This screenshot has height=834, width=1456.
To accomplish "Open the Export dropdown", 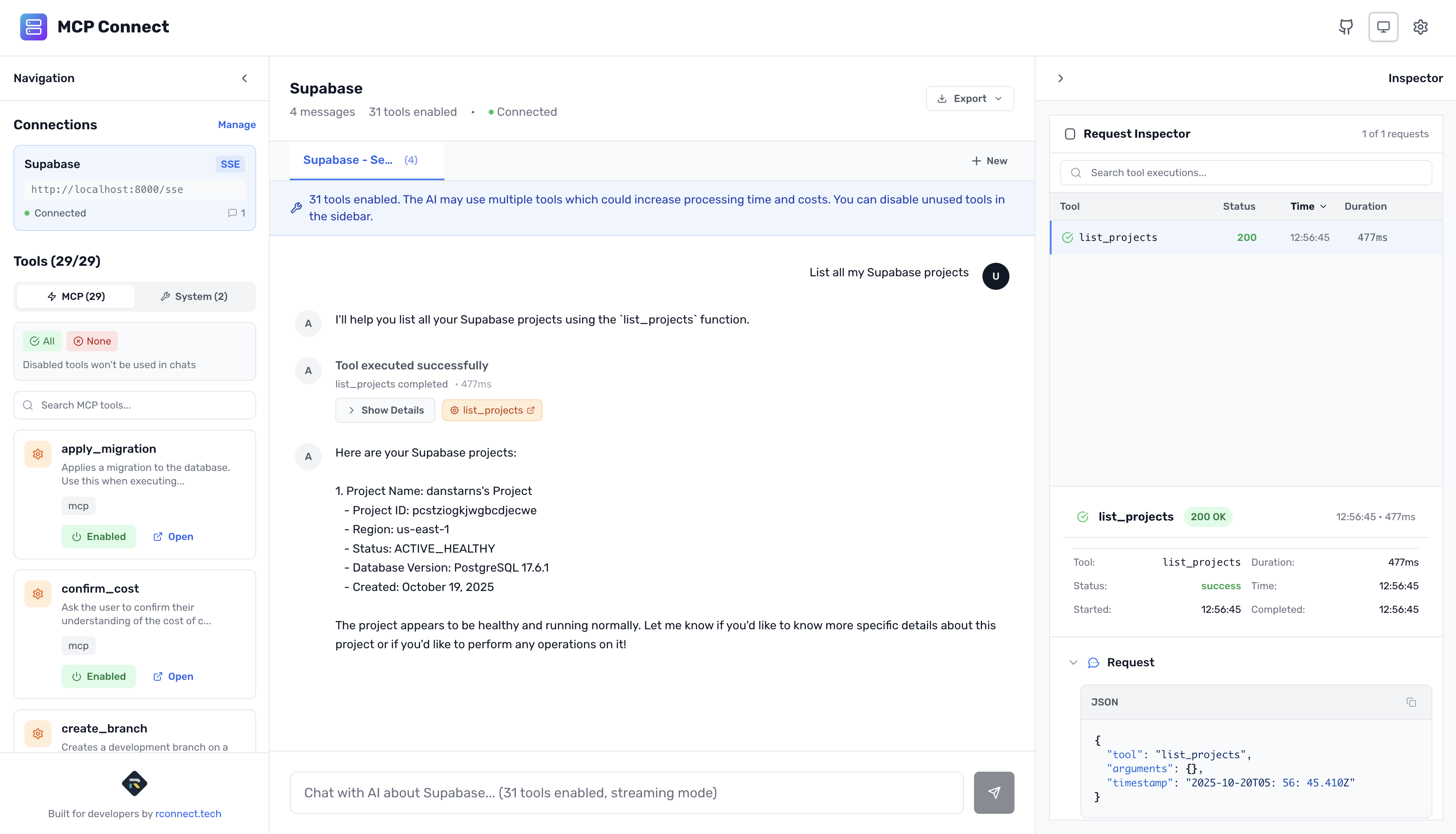I will [x=970, y=98].
